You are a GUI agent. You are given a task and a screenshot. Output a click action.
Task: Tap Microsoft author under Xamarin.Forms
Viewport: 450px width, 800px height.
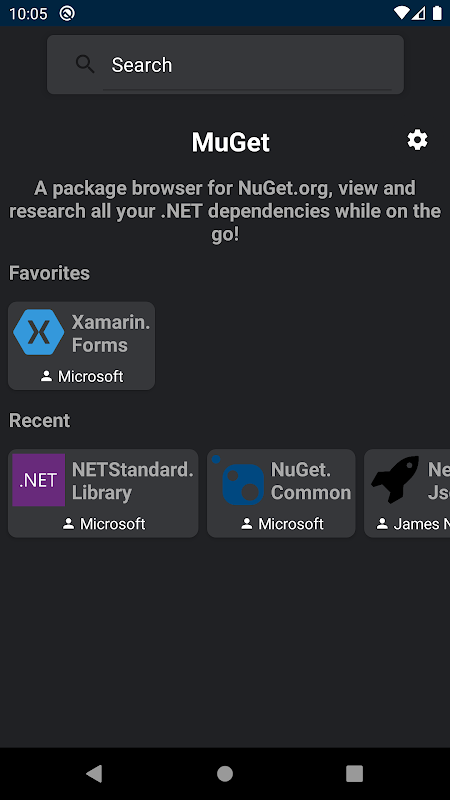tap(90, 377)
